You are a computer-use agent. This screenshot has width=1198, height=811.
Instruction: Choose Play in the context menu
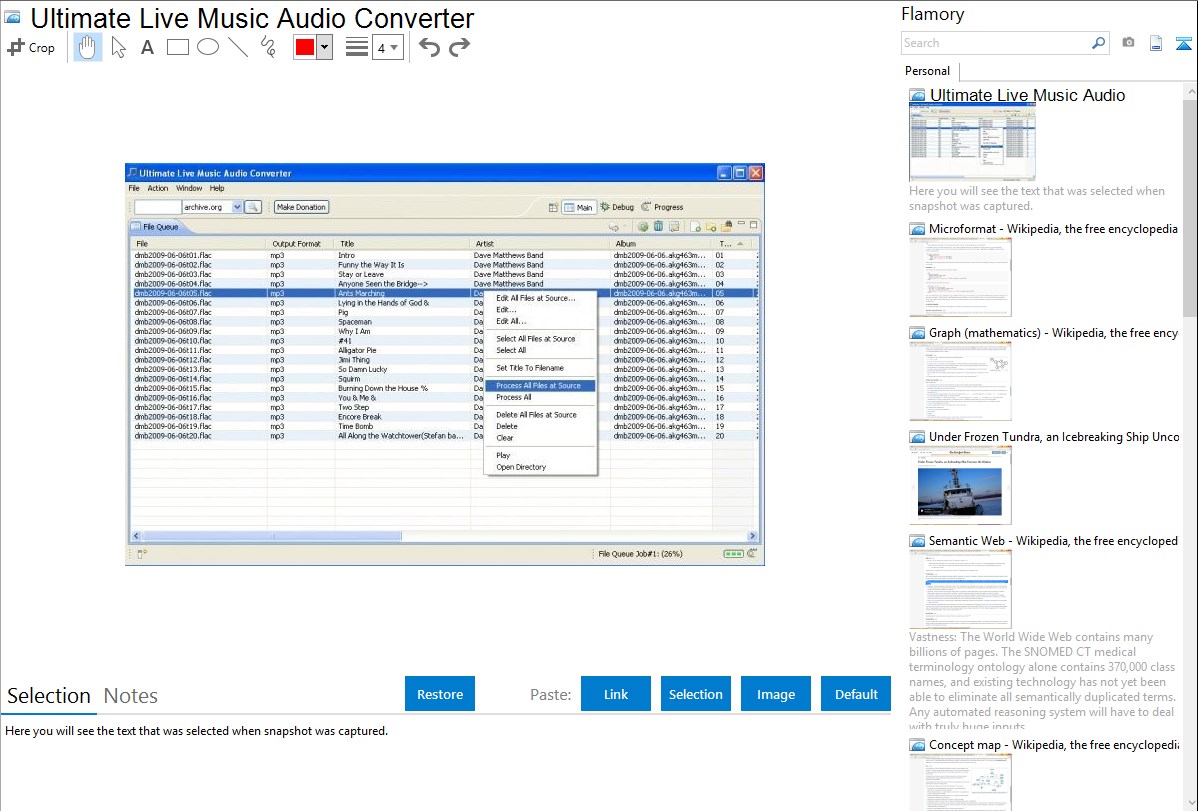[503, 456]
